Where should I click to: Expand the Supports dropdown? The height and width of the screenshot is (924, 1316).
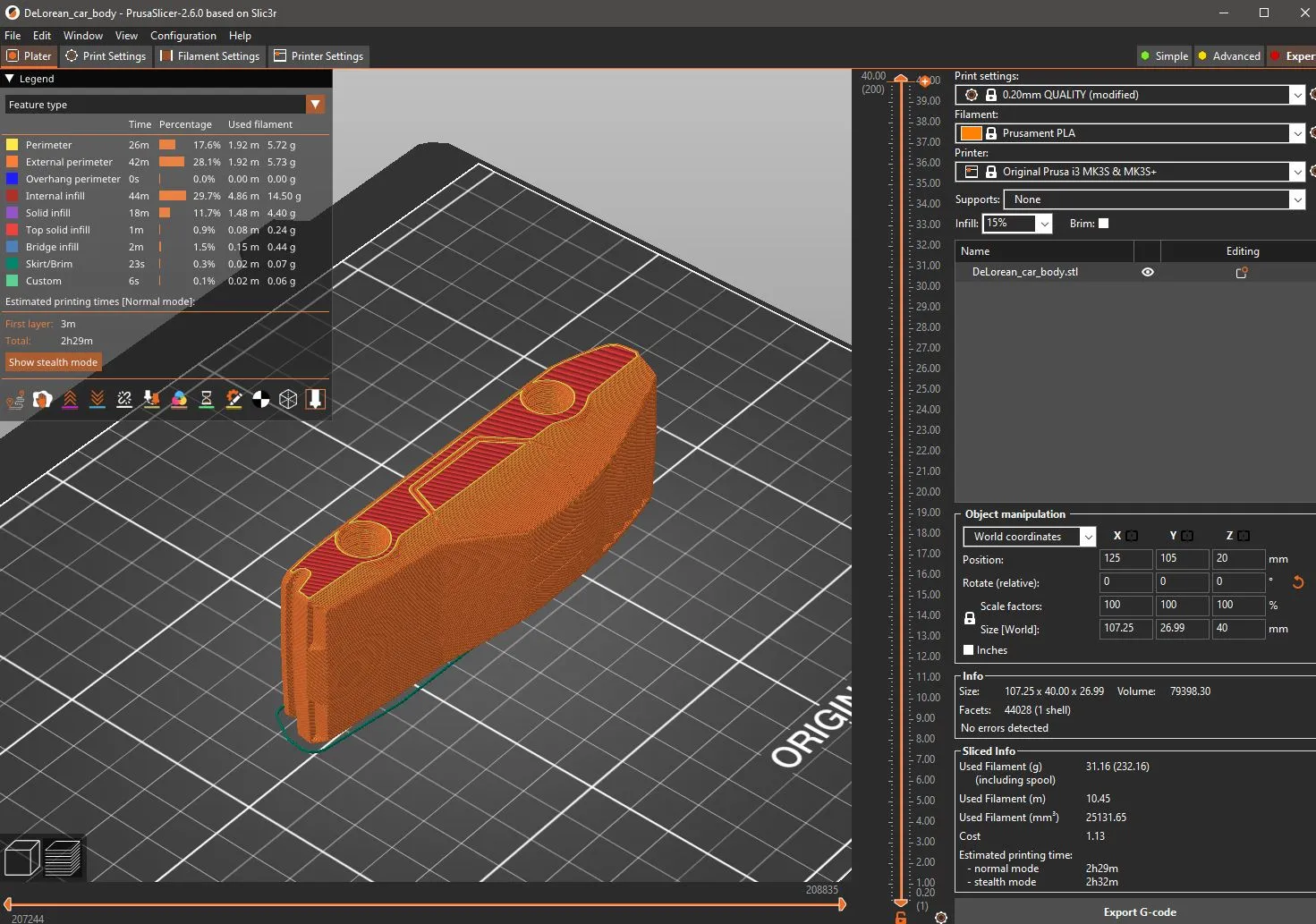coord(1297,199)
